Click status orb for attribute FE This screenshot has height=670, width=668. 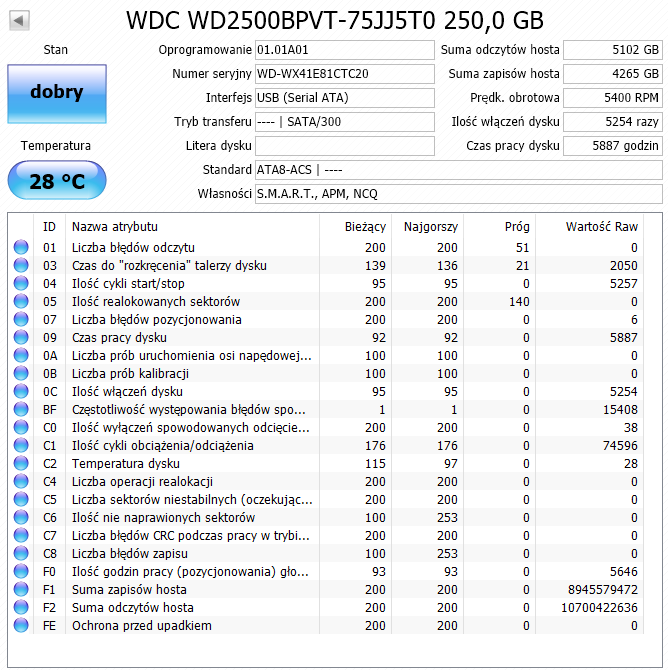pyautogui.click(x=21, y=625)
